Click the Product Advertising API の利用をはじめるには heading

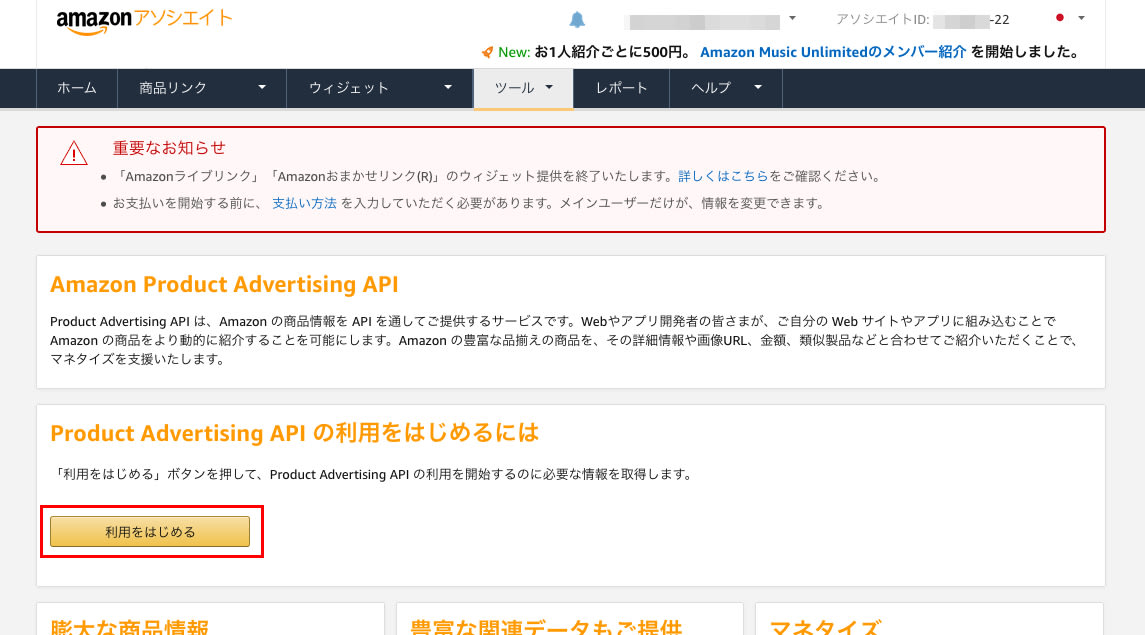[294, 434]
